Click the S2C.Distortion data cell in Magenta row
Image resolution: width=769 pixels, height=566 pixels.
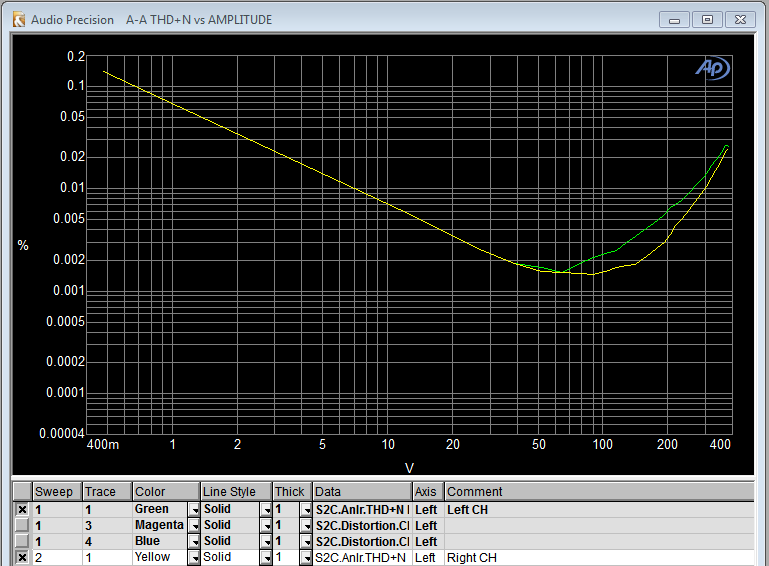[362, 526]
